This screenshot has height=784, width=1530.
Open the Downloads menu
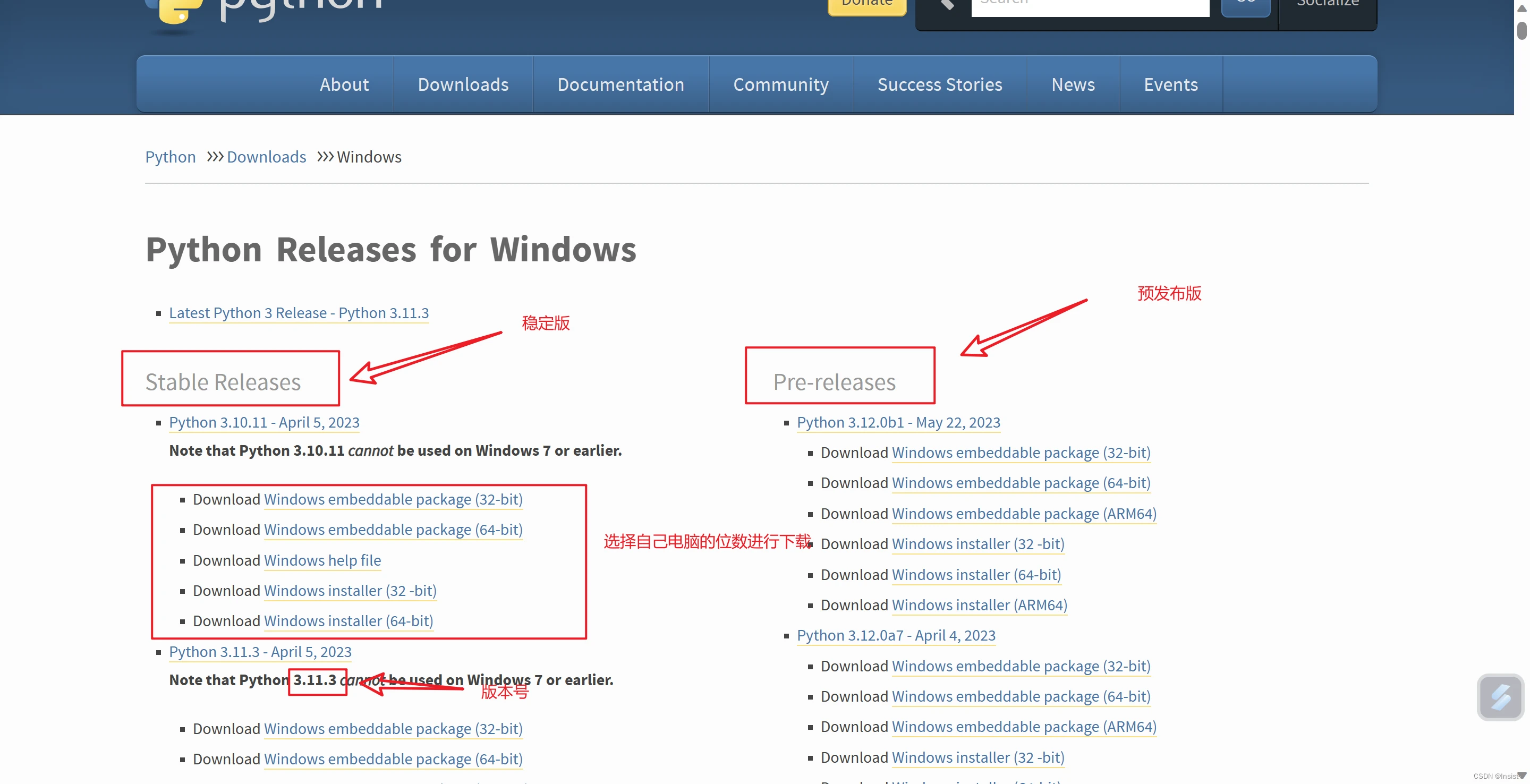pyautogui.click(x=463, y=84)
